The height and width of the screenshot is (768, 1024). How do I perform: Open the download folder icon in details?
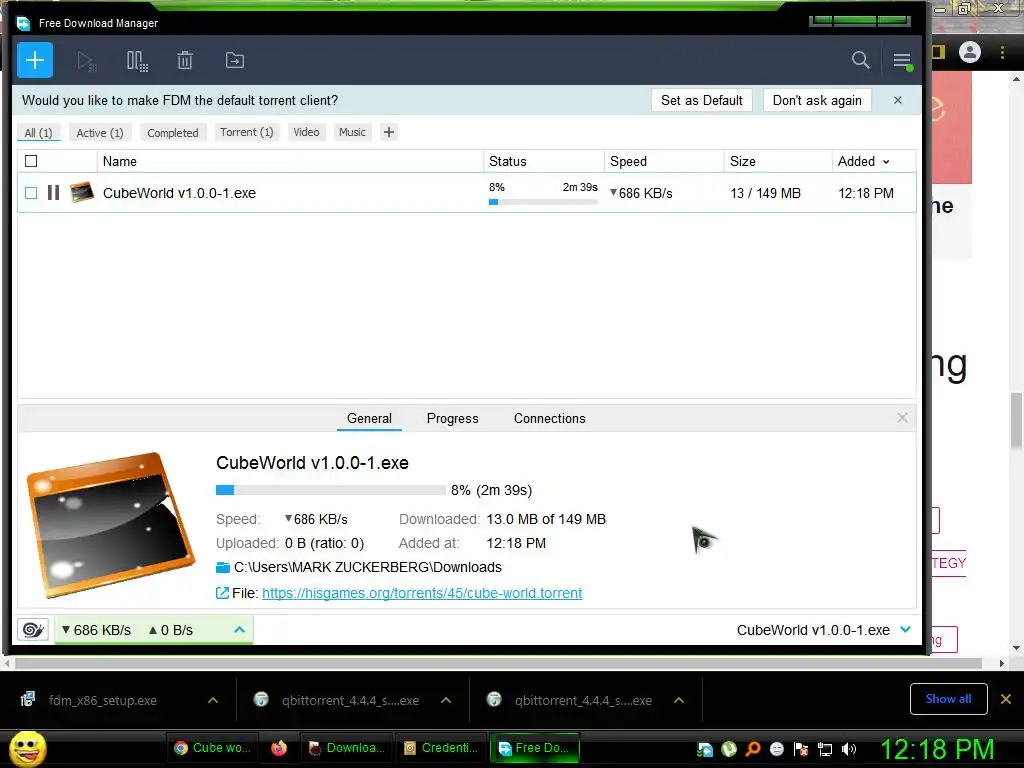click(x=223, y=567)
